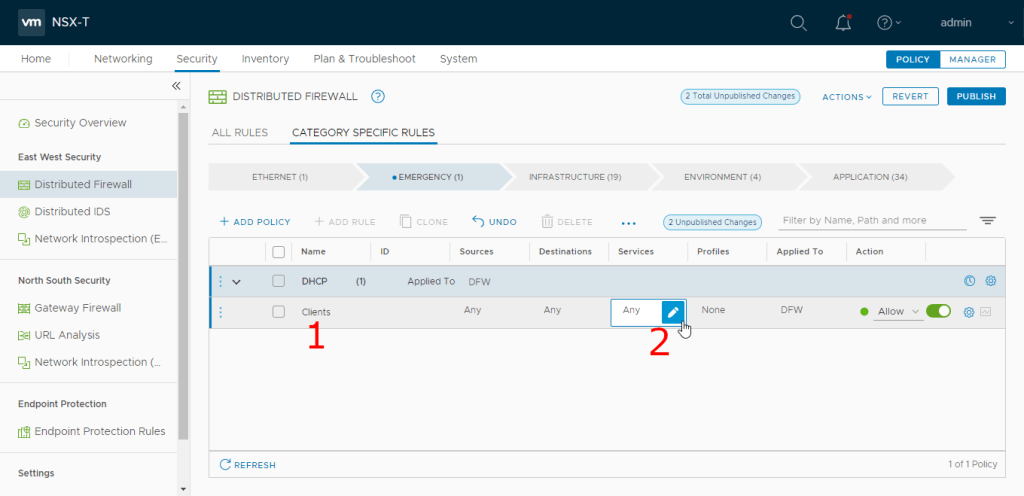Click the filter lines icon beside search
1024x496 pixels.
[x=988, y=221]
